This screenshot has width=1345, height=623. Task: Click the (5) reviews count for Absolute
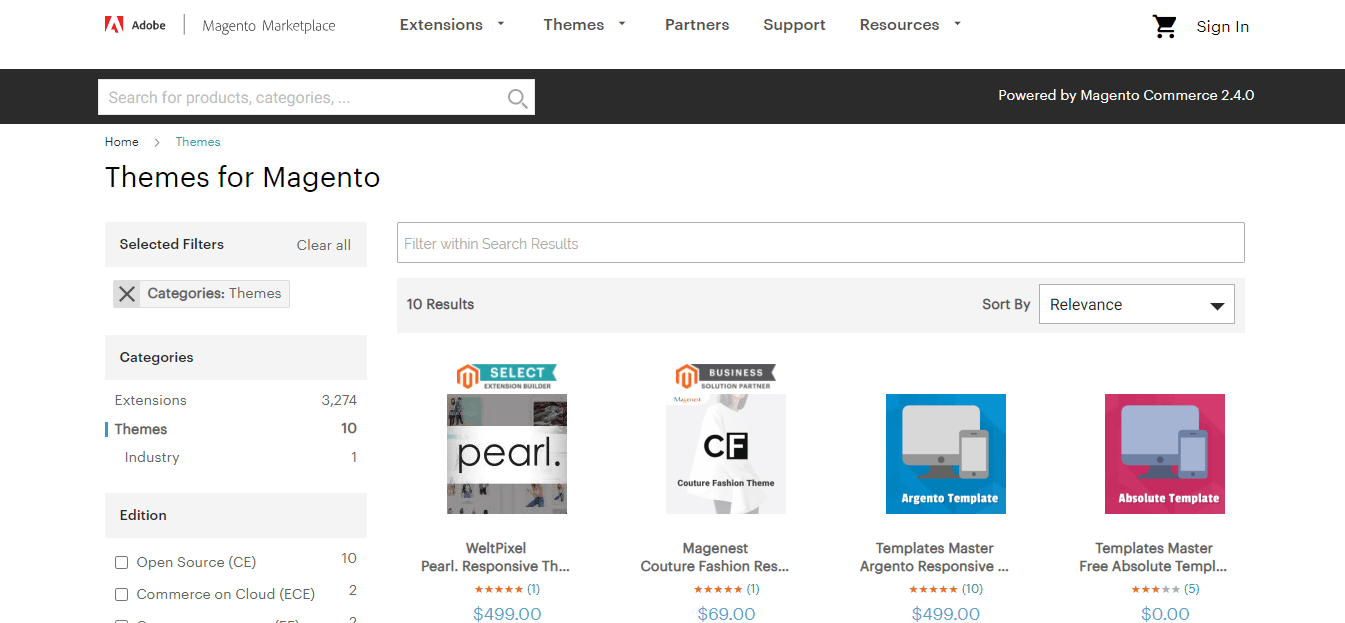click(1192, 589)
